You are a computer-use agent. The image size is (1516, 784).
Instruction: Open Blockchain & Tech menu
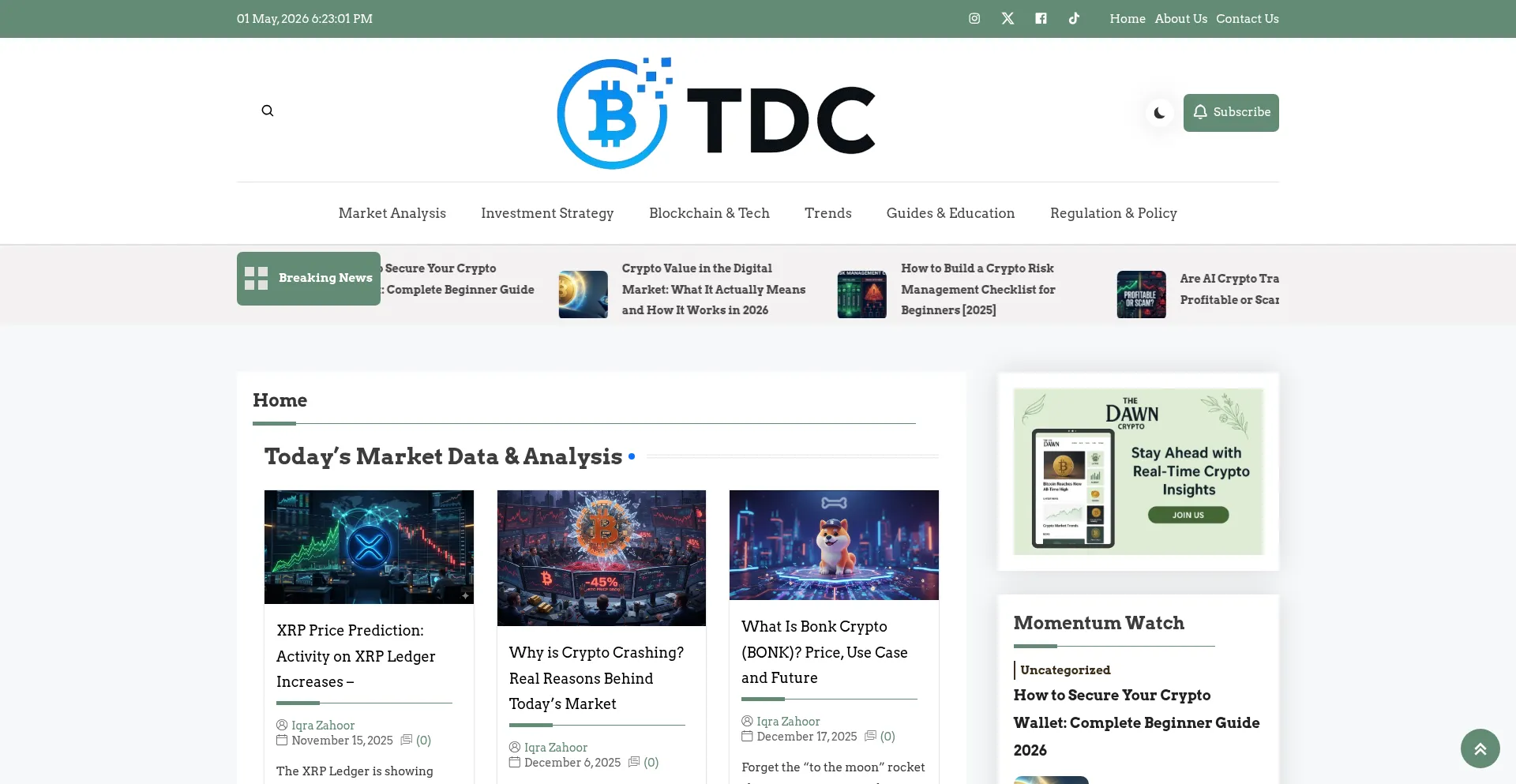click(709, 213)
